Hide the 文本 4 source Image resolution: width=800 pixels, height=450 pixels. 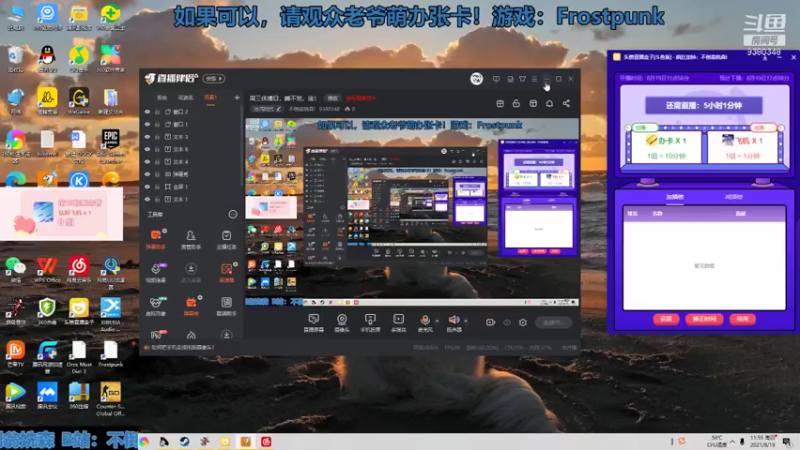(x=147, y=162)
